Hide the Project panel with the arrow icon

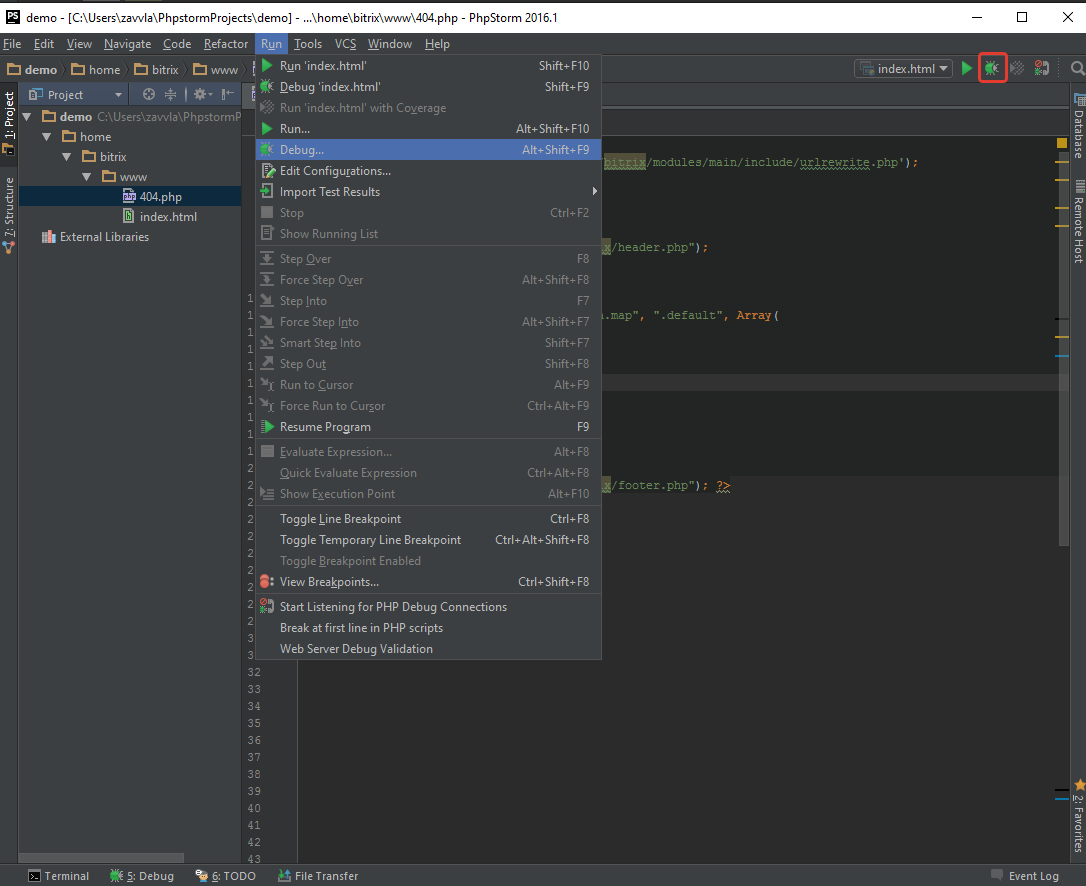coord(226,94)
